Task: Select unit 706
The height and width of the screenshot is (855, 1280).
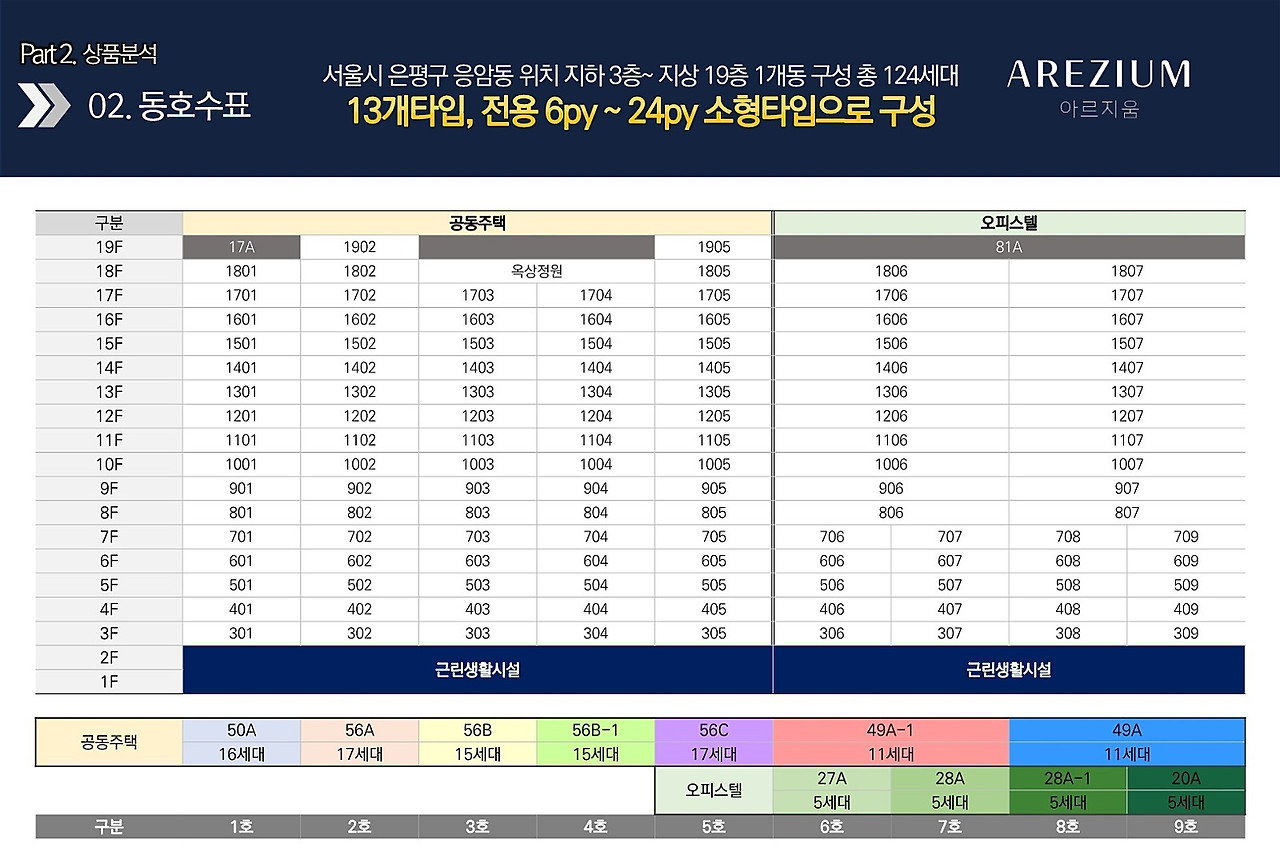Action: point(832,536)
